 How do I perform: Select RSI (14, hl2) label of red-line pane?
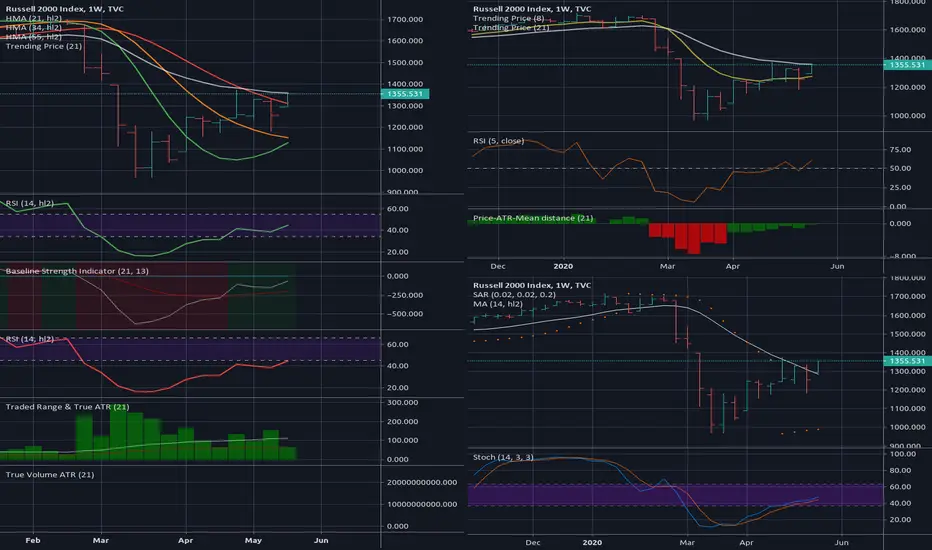coord(30,339)
